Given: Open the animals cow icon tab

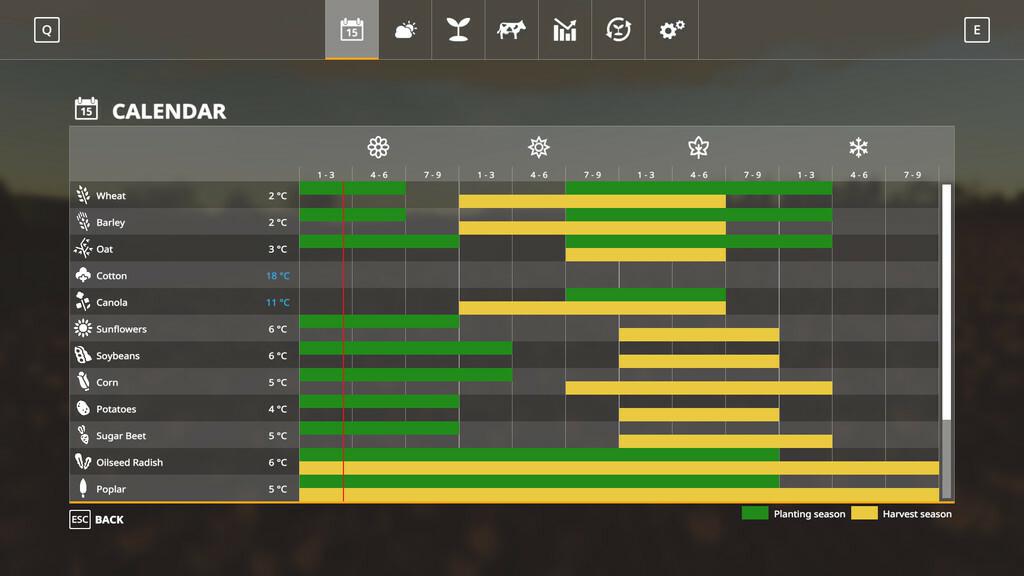Looking at the screenshot, I should click(511, 30).
